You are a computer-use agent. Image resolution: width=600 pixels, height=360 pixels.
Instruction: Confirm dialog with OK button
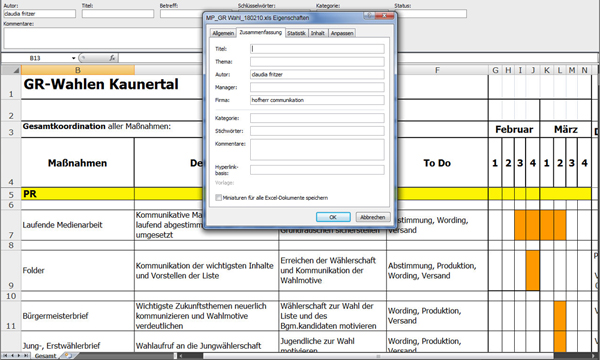pos(333,217)
